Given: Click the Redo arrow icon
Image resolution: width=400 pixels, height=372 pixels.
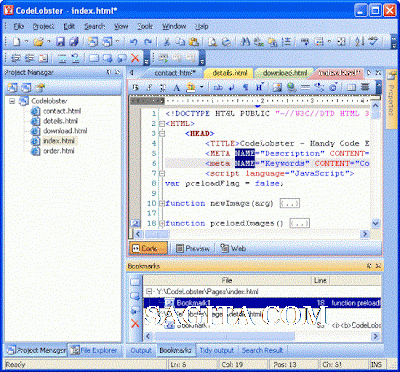Looking at the screenshot, I should (148, 42).
